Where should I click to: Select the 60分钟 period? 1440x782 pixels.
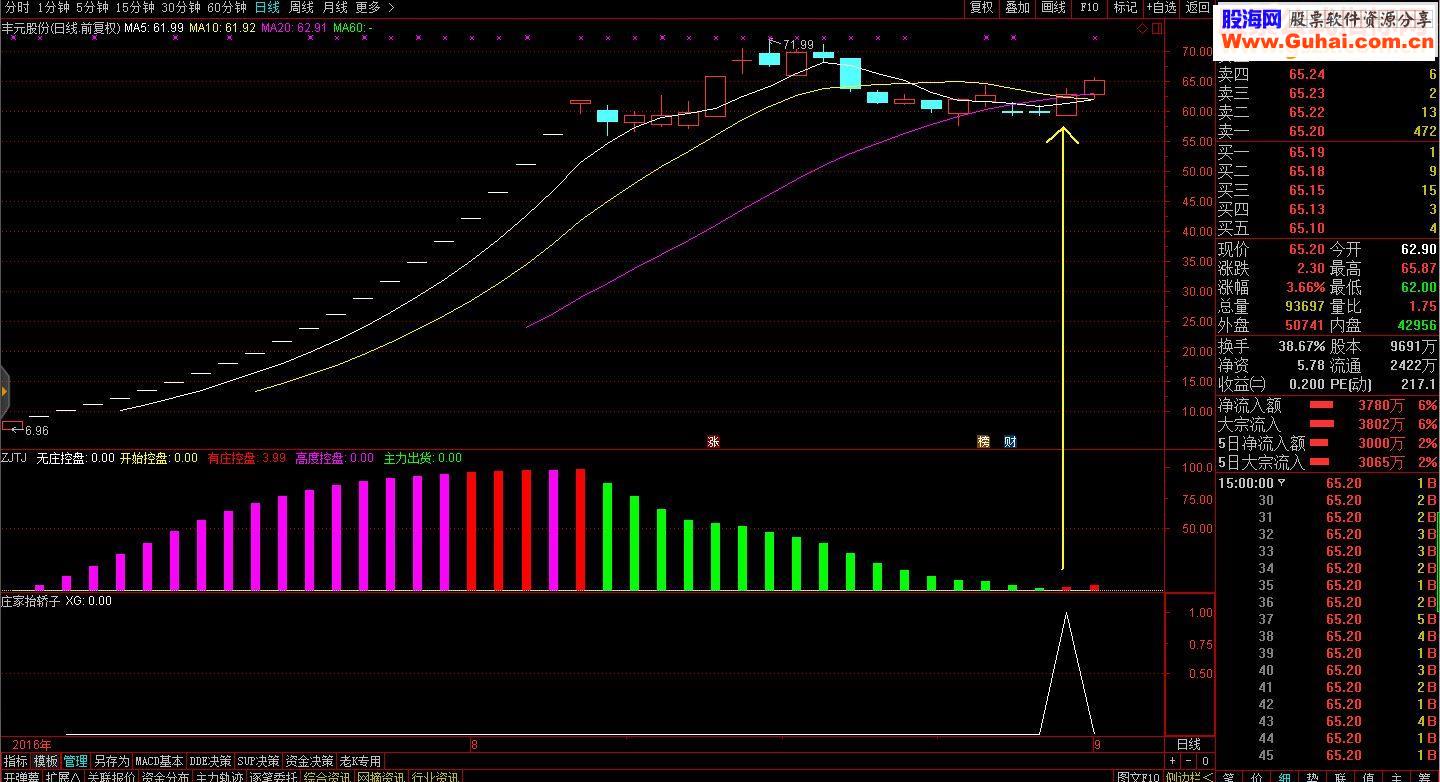pyautogui.click(x=227, y=7)
